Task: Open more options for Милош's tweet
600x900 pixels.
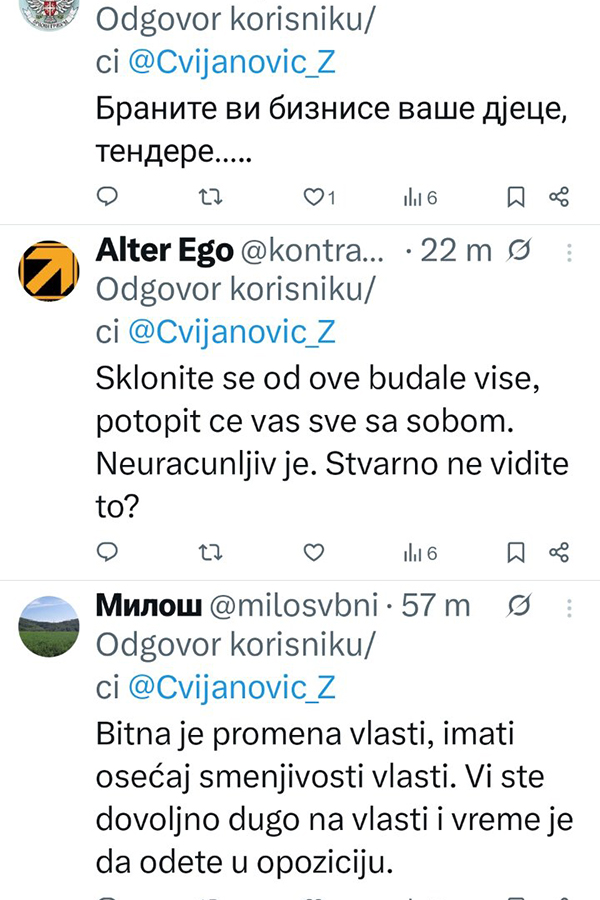Action: point(571,605)
